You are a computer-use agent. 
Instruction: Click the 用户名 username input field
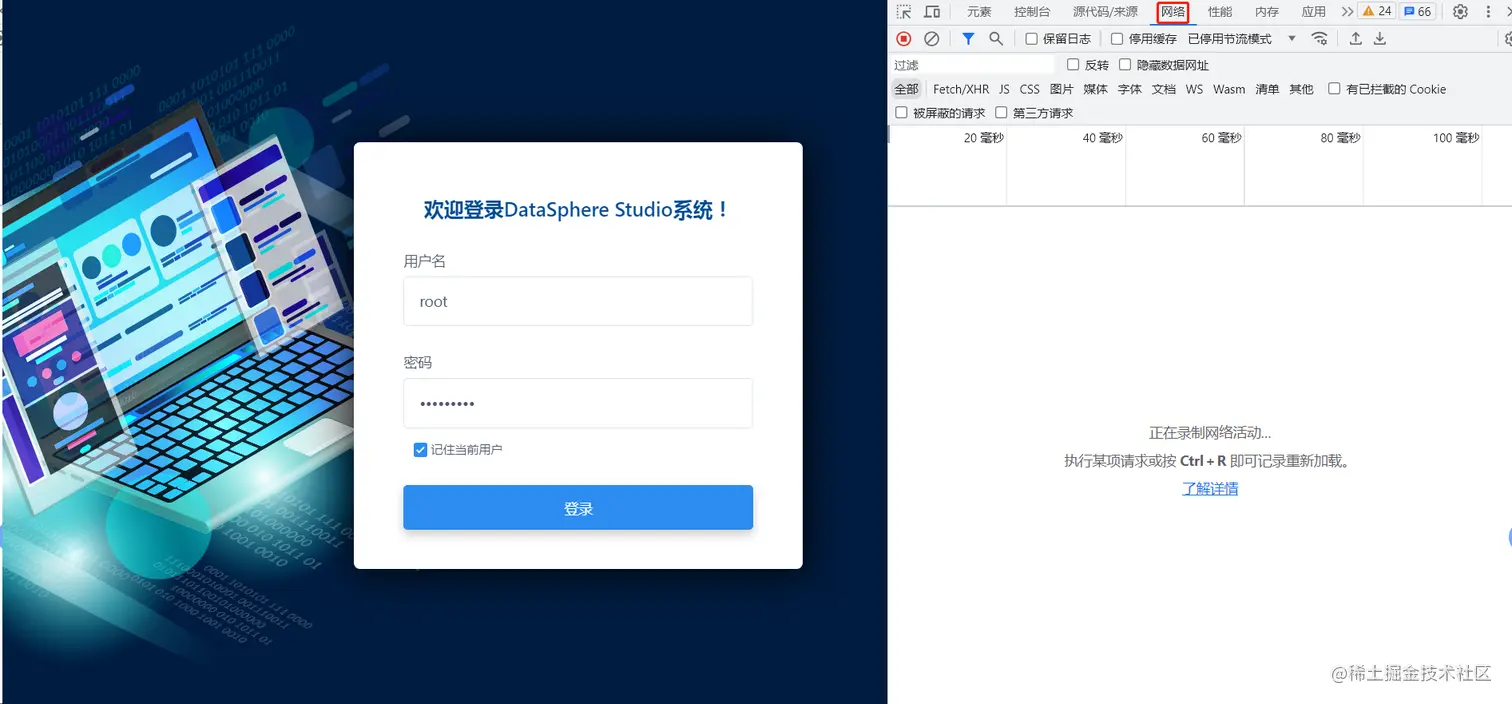pyautogui.click(x=578, y=301)
